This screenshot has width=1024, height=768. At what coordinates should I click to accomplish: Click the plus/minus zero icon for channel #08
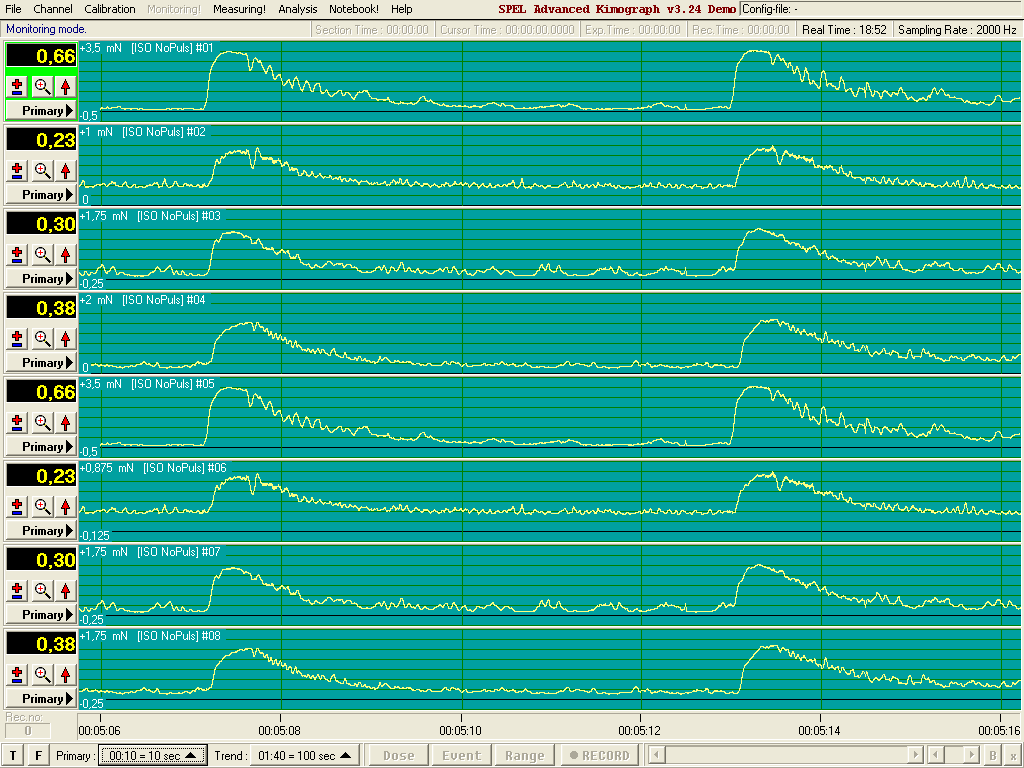coord(18,674)
